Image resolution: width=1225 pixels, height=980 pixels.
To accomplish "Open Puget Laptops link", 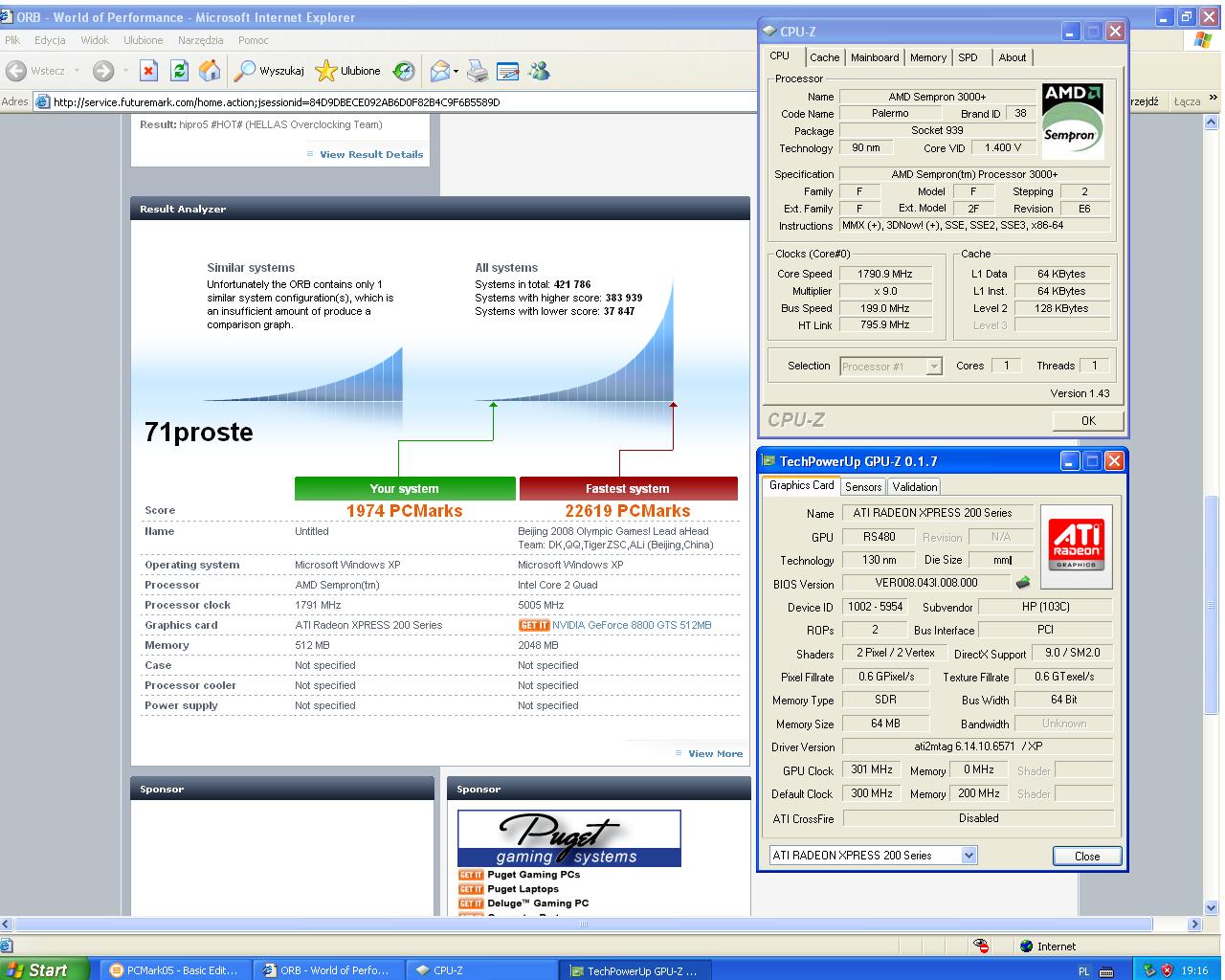I will point(523,889).
